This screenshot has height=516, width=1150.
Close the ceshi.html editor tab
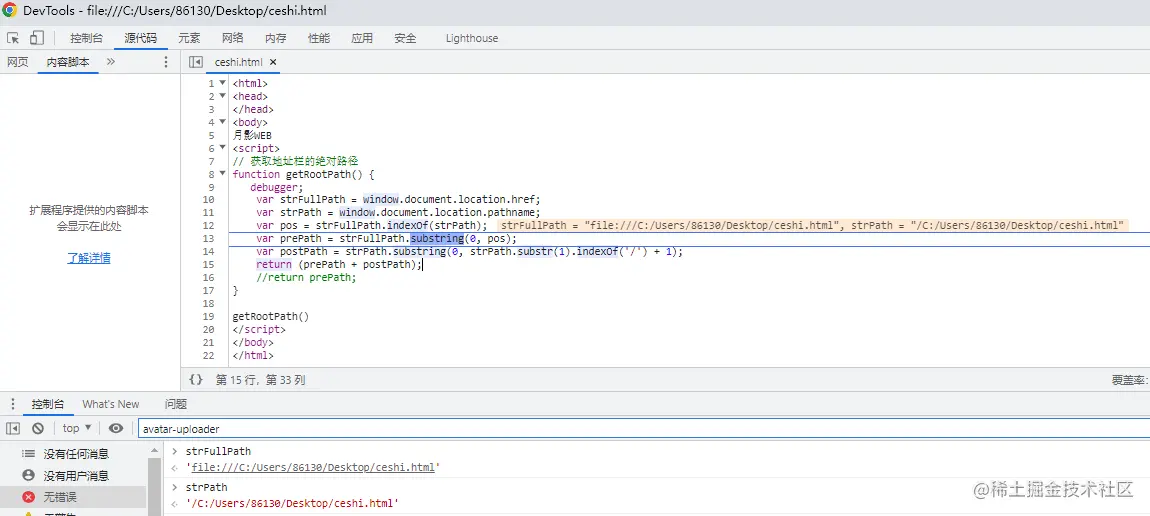point(273,62)
